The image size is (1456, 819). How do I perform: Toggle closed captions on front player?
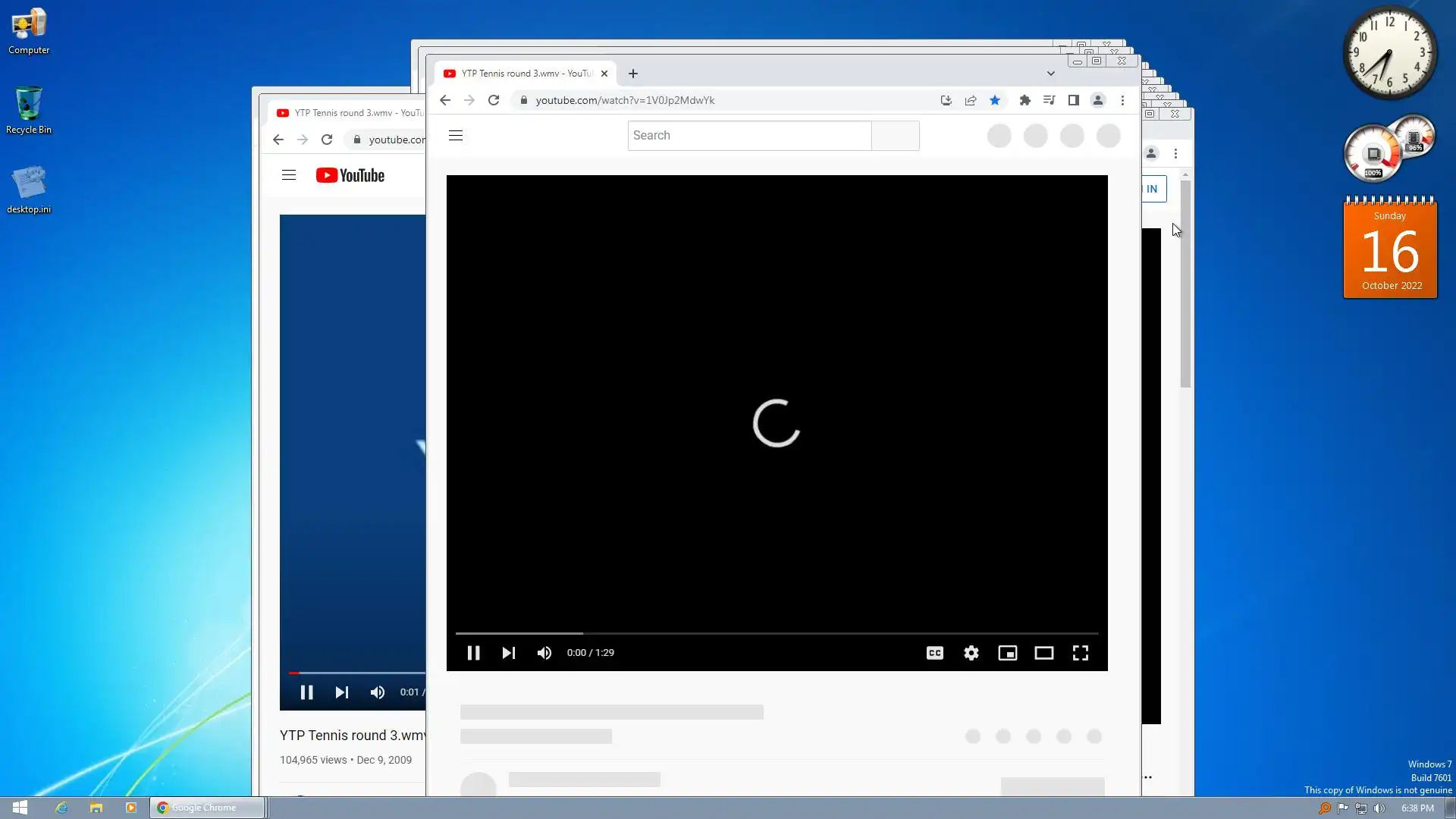935,653
